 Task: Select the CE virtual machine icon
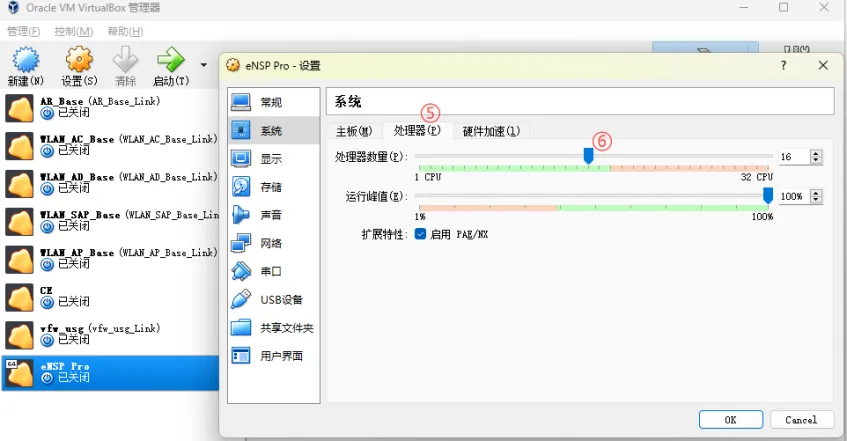coord(19,297)
